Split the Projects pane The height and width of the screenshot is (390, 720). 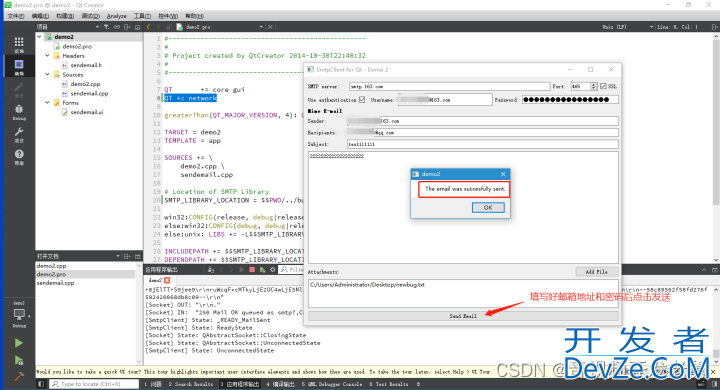127,27
